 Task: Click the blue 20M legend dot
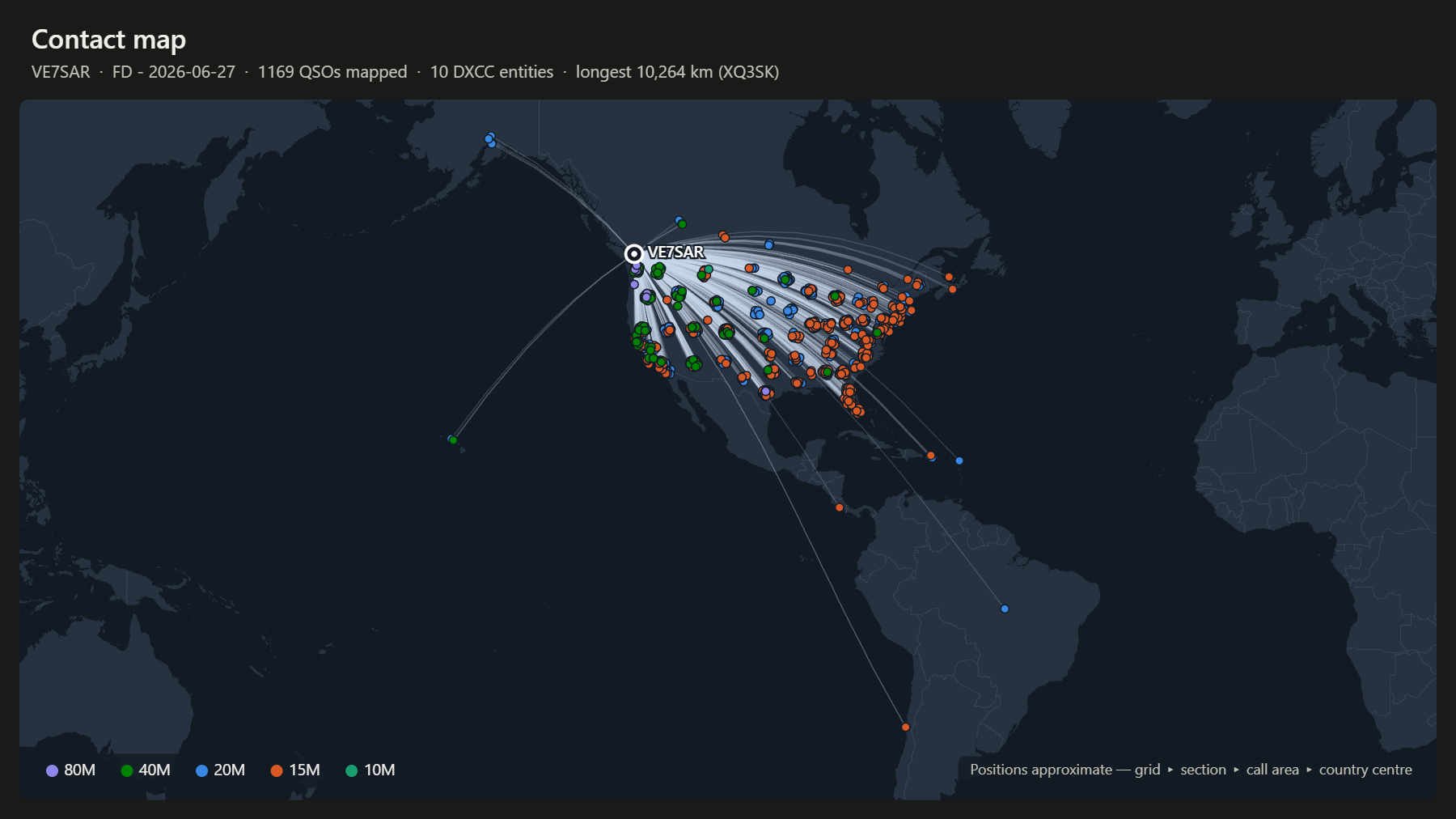[201, 770]
